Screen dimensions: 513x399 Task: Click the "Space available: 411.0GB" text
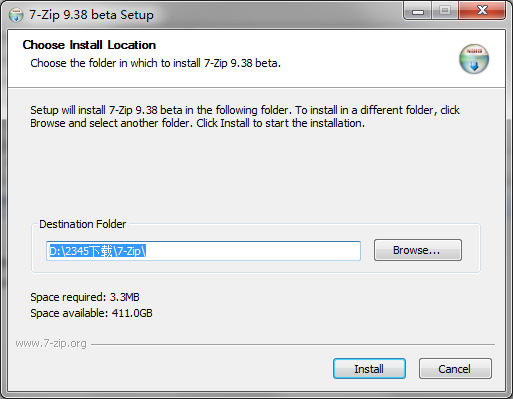[x=91, y=313]
